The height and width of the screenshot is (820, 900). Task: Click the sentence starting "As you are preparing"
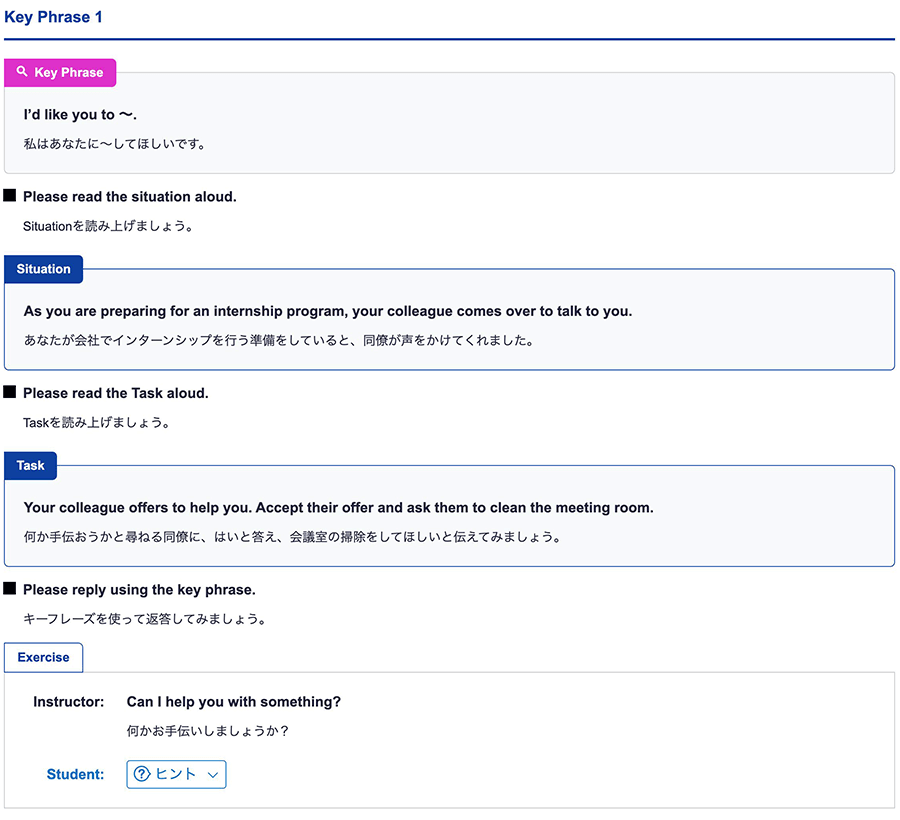tap(328, 311)
